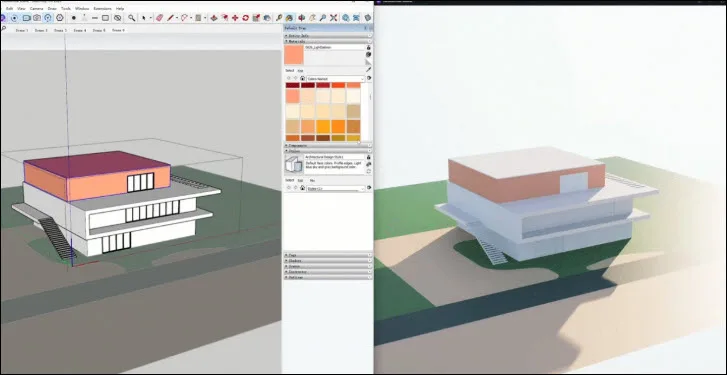Click the material name field

click(334, 47)
